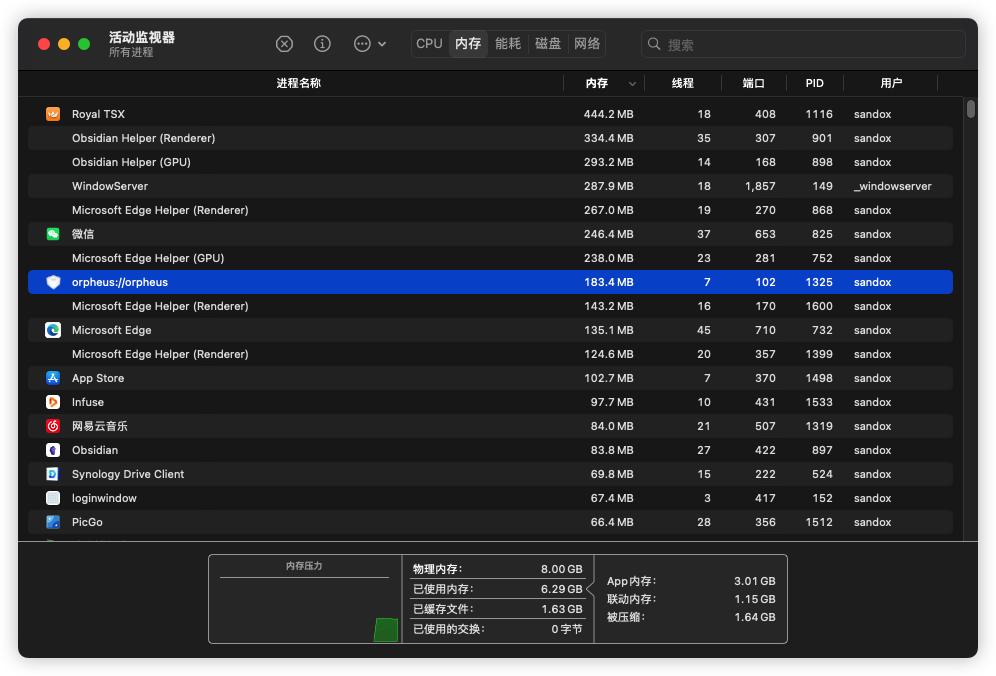The image size is (996, 676).
Task: Switch to the 能耗 tab
Action: tap(508, 44)
